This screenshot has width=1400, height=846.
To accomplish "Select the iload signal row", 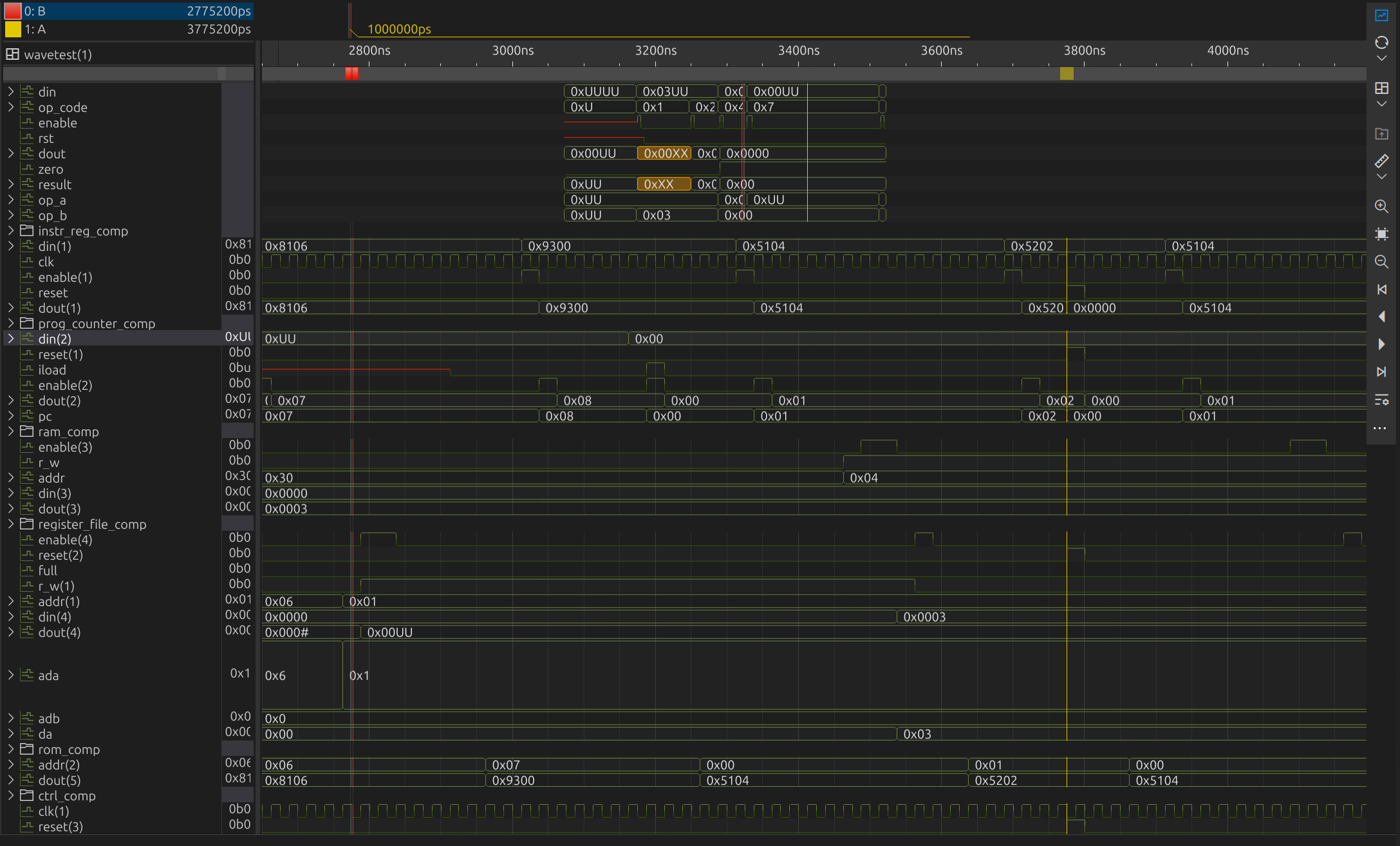I will tap(112, 370).
